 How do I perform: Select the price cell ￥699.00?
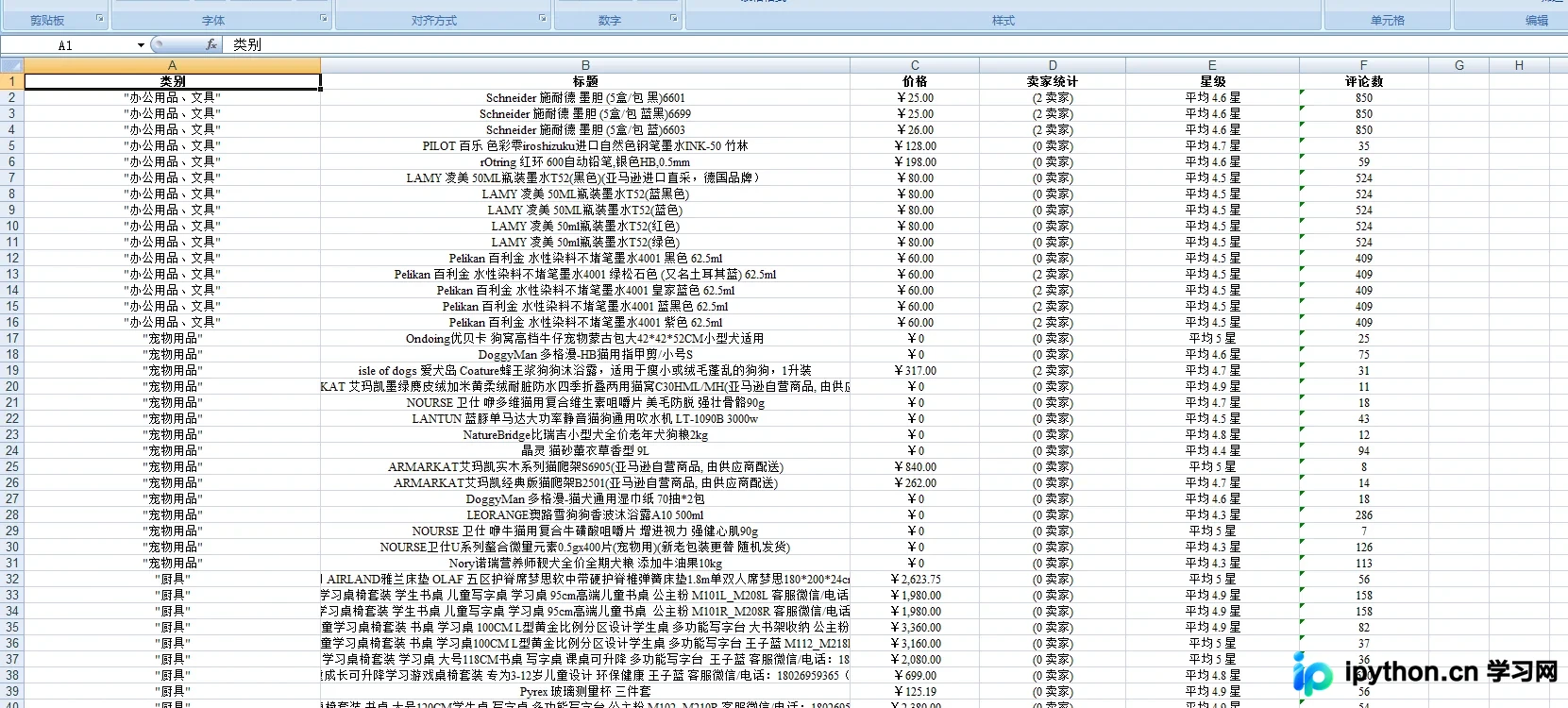point(915,675)
